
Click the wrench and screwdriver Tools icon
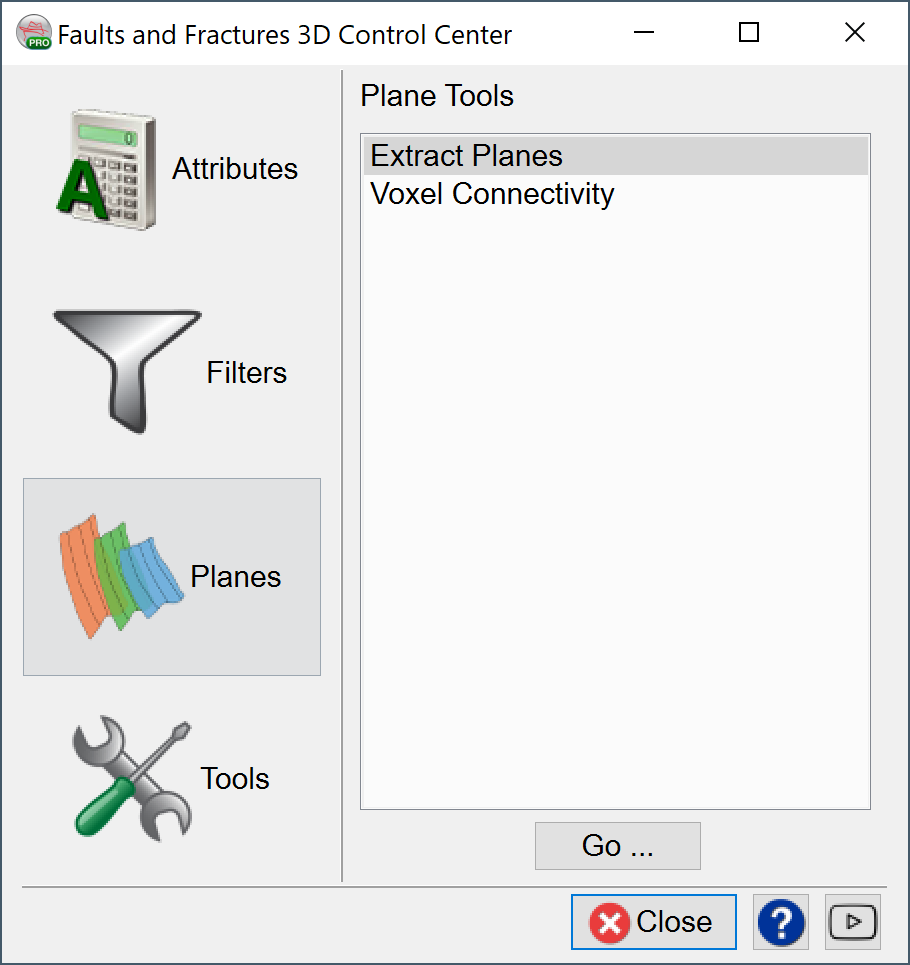pos(131,780)
